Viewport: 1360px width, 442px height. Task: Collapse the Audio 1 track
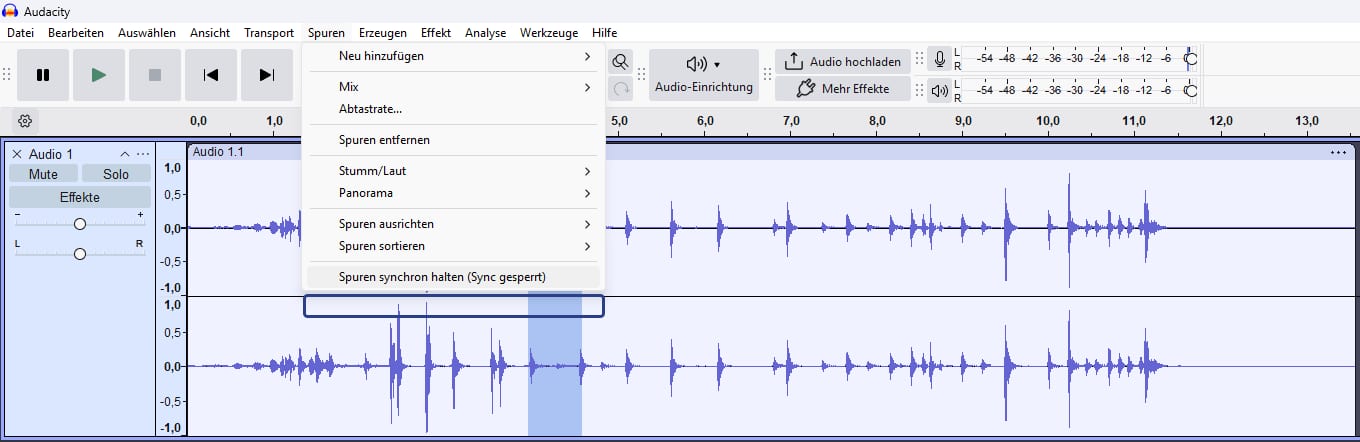[x=125, y=154]
